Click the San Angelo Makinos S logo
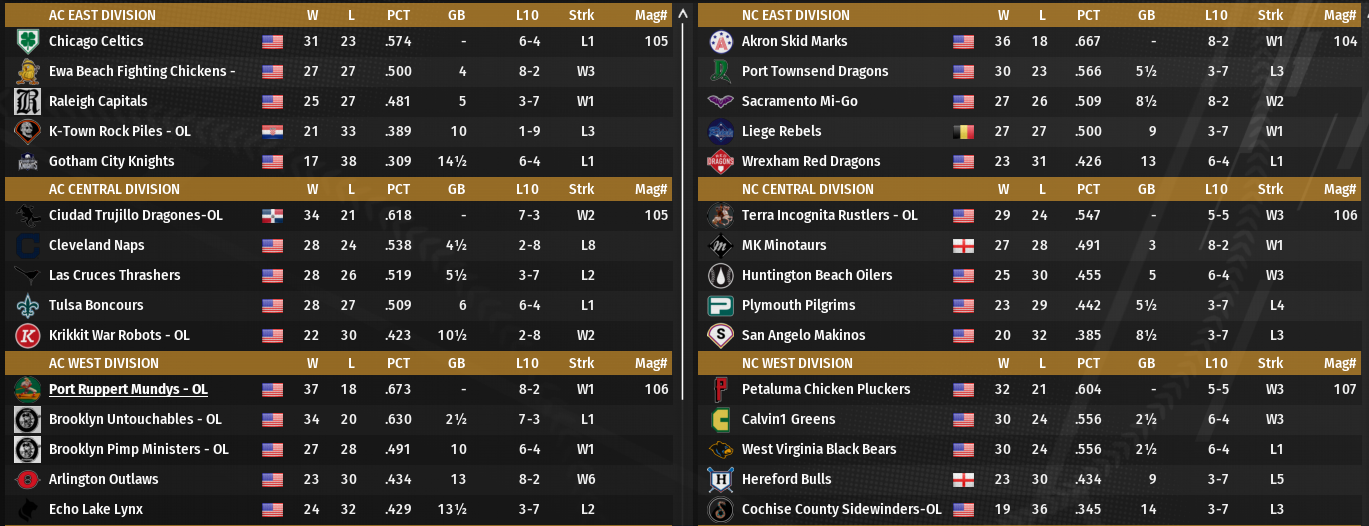1369x526 pixels. pos(720,336)
